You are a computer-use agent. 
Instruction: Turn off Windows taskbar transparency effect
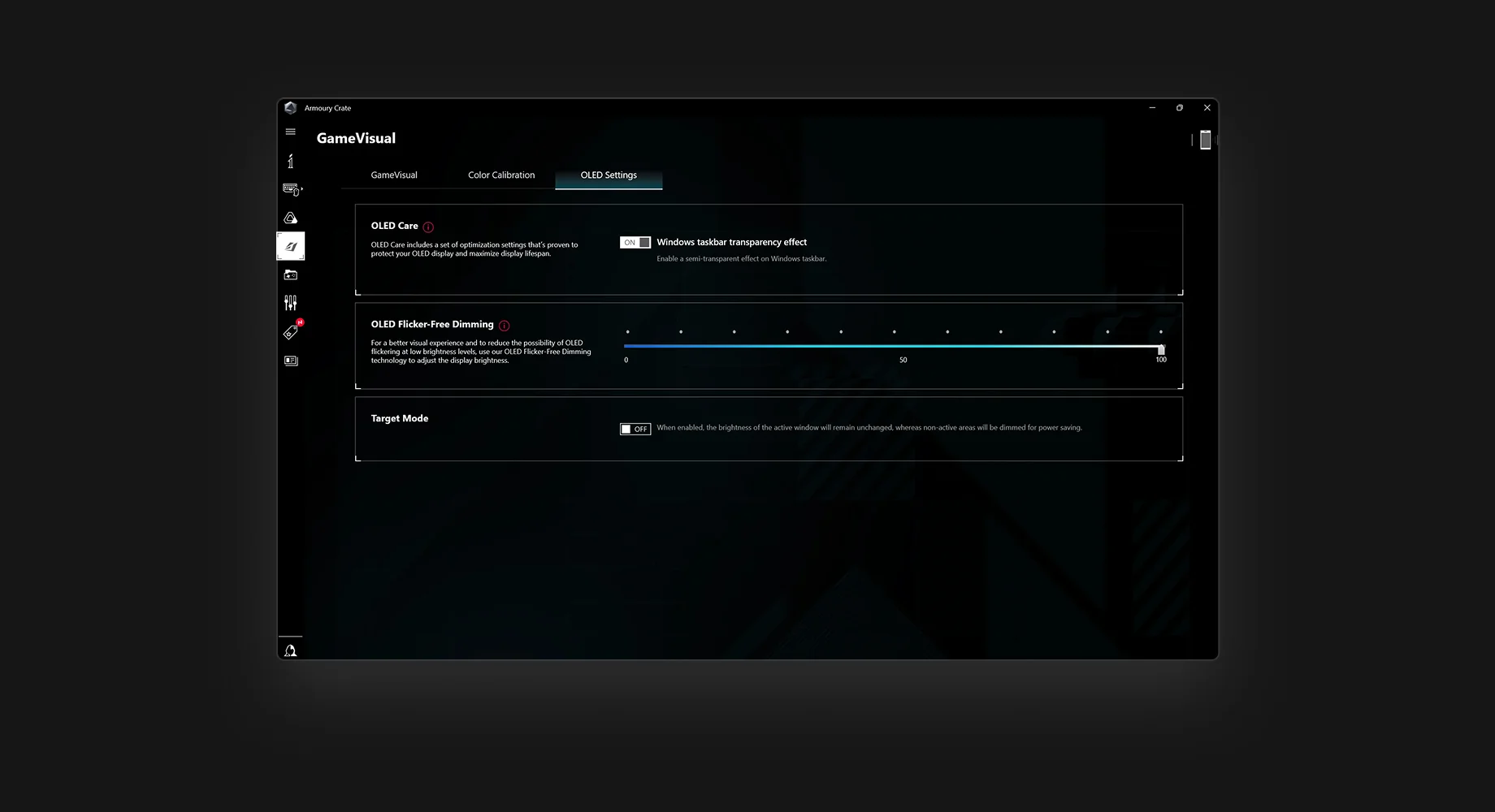click(635, 242)
